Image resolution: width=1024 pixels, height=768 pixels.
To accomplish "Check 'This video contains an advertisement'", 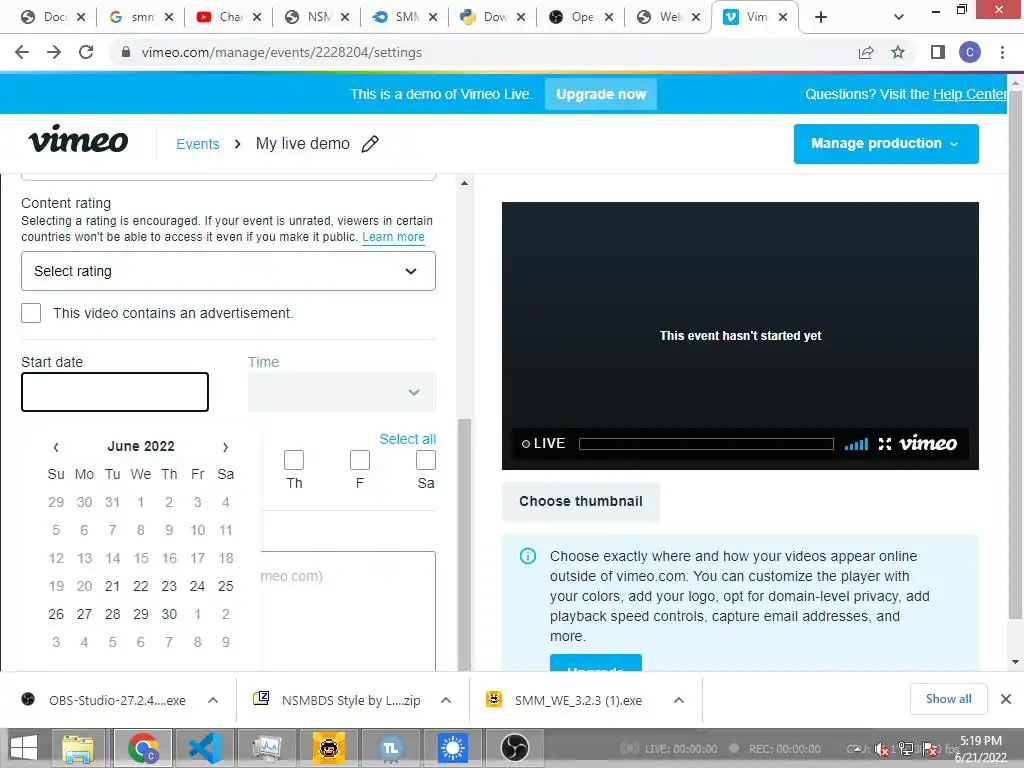I will coord(31,313).
